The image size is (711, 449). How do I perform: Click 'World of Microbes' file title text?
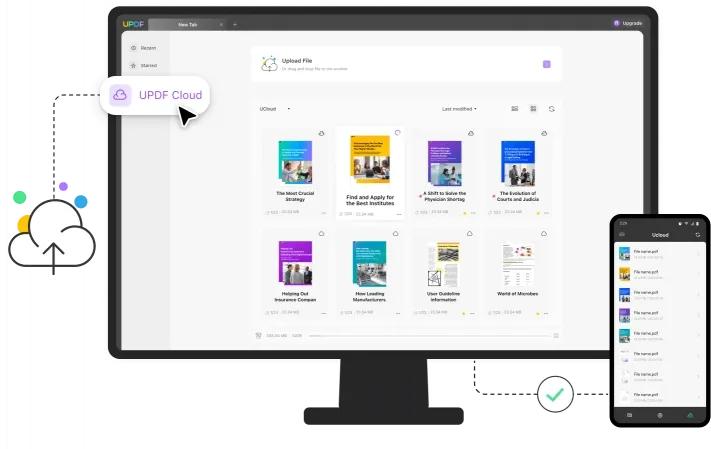(517, 294)
